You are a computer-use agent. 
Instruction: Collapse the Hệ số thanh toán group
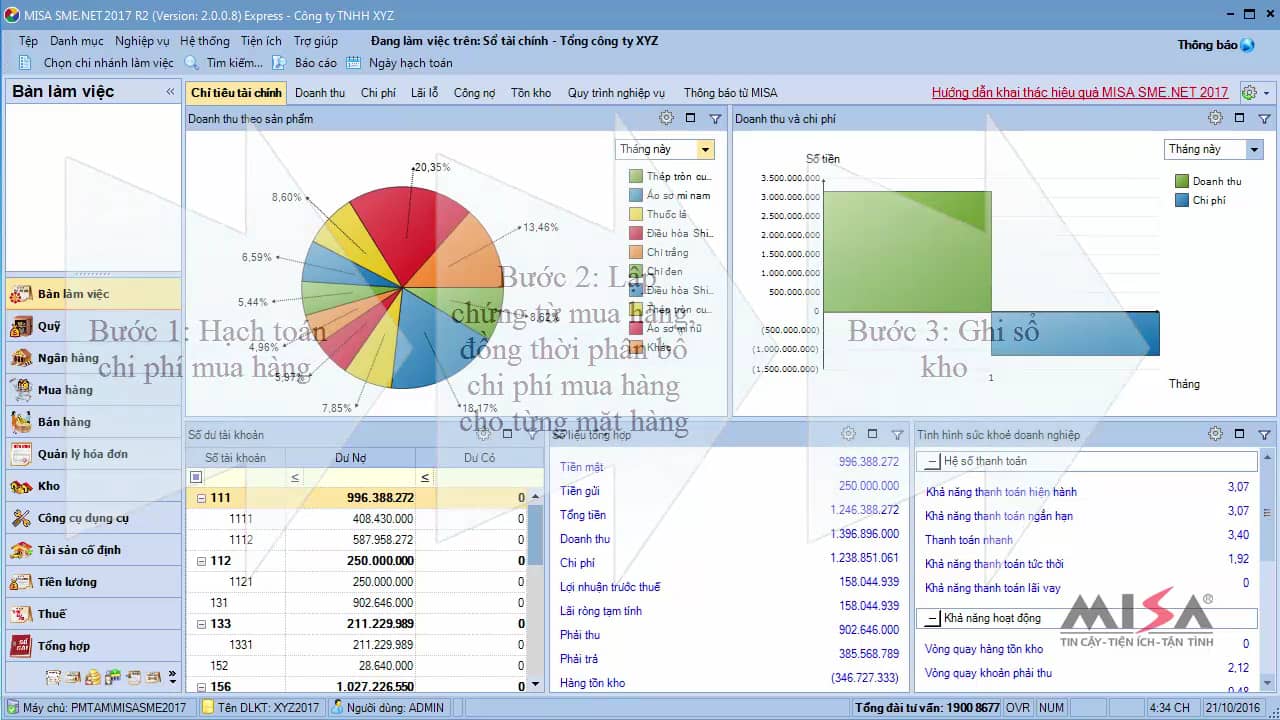pos(933,462)
